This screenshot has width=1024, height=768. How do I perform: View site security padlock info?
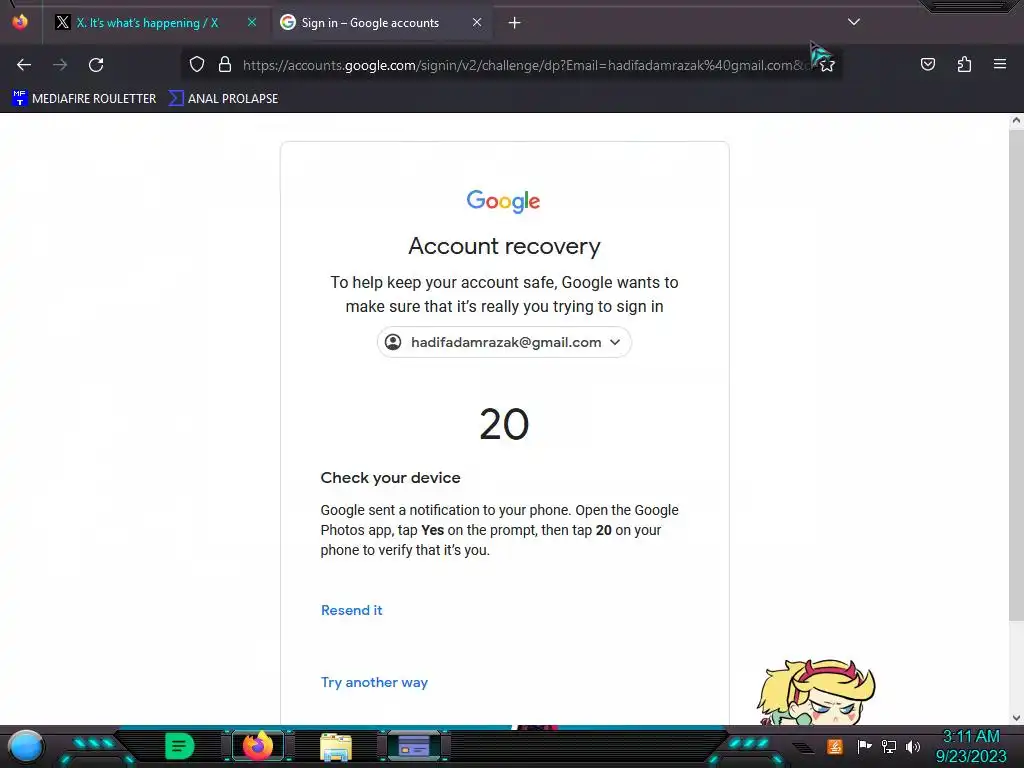225,64
